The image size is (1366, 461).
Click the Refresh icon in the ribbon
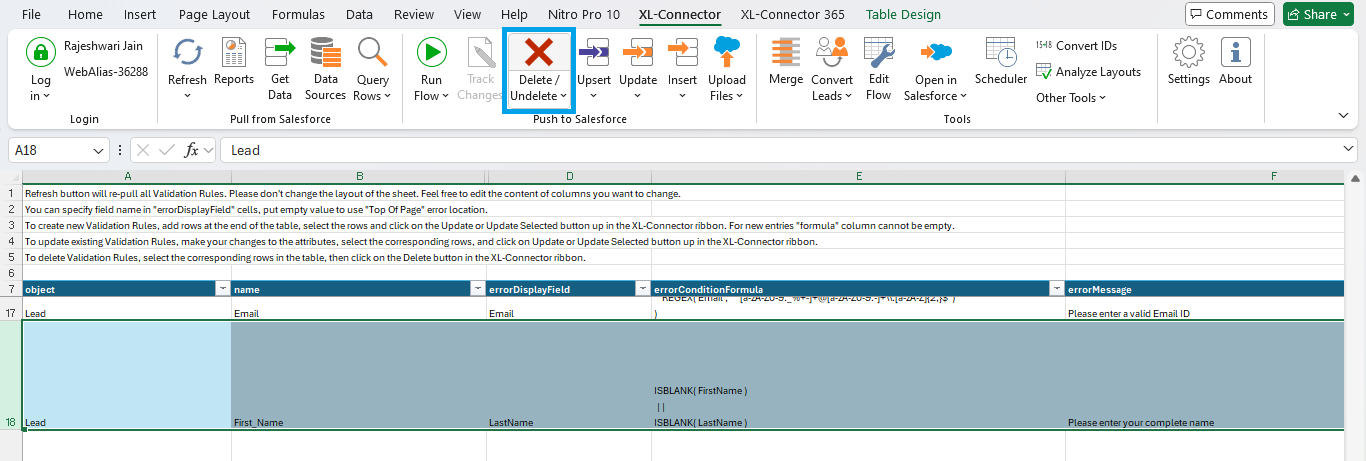[187, 54]
